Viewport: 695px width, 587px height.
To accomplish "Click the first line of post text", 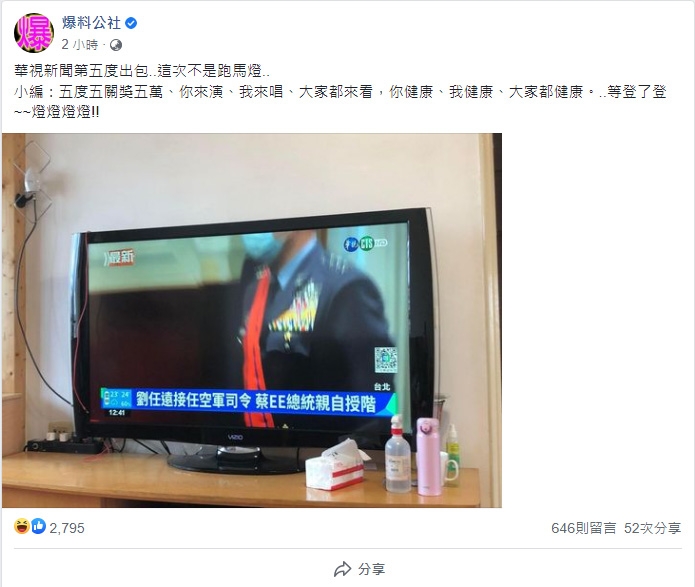I will [142, 70].
